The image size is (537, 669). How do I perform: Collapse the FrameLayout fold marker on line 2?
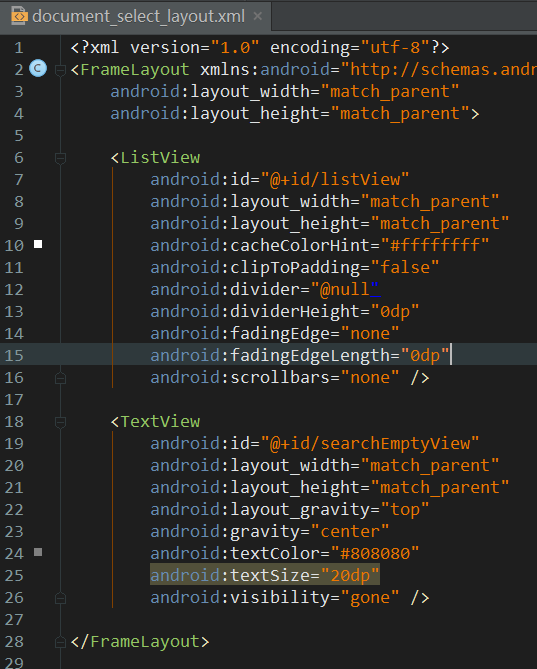pyautogui.click(x=61, y=70)
